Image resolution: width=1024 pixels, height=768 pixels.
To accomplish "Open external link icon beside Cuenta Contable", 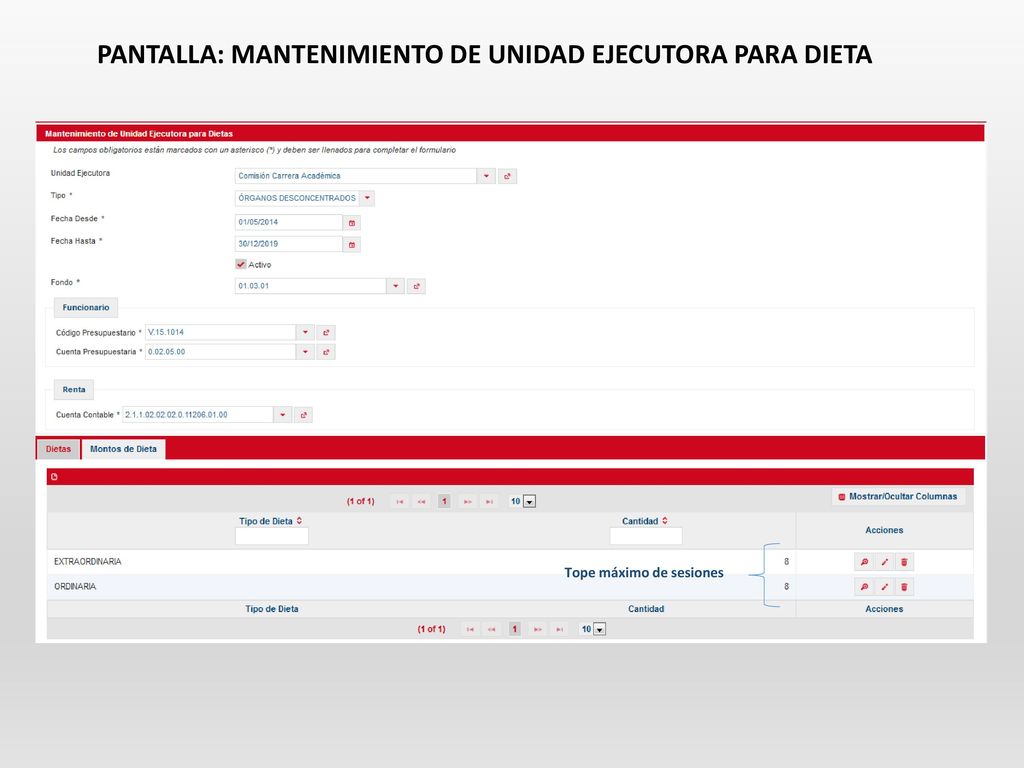I will pyautogui.click(x=303, y=415).
